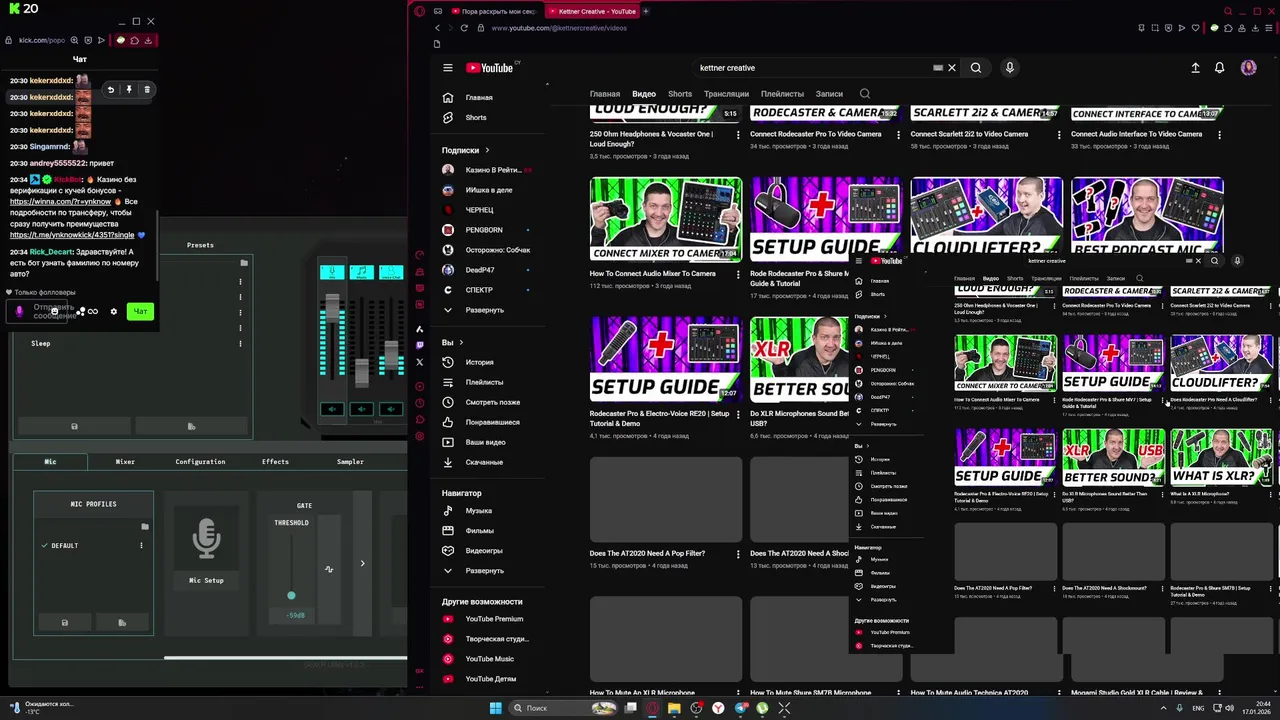The height and width of the screenshot is (720, 1280).
Task: Select the cyan Mic channel button above fader
Action: (332, 272)
